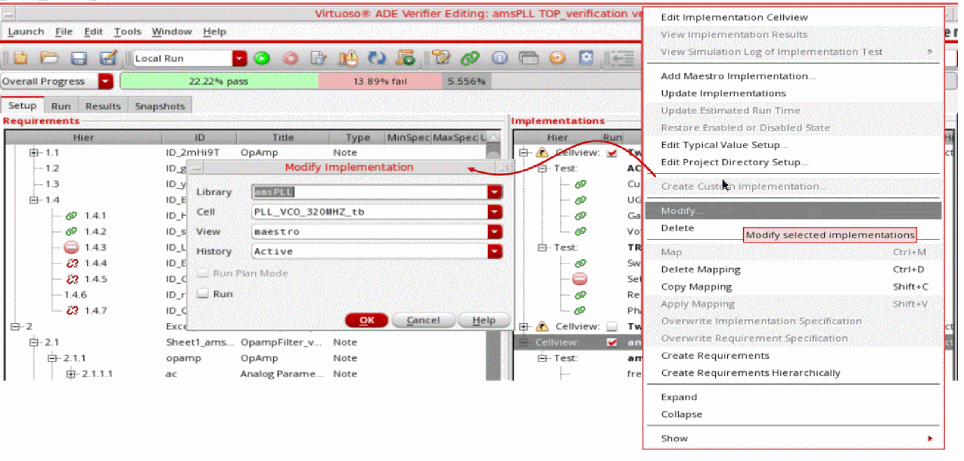Click the Requirements panel vertical scrollbar

(x=493, y=255)
